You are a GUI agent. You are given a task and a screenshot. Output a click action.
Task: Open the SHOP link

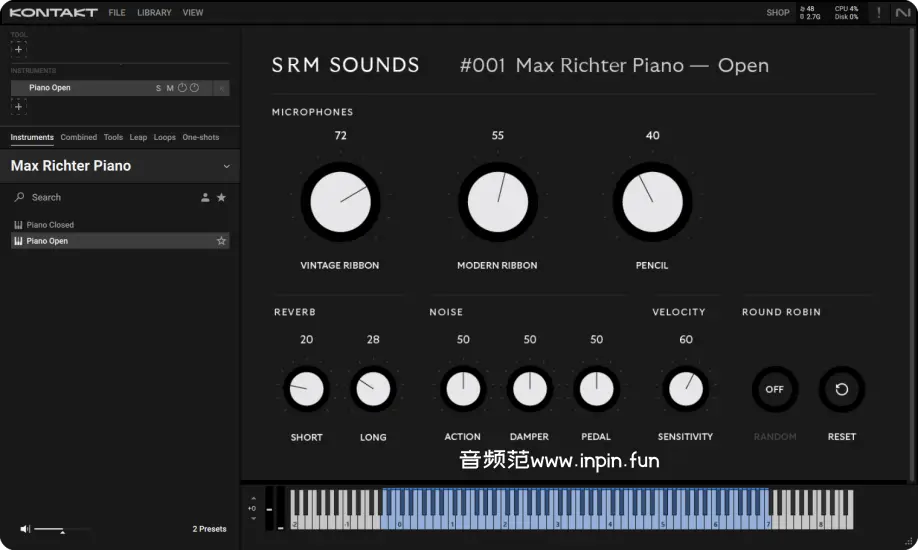coord(777,13)
